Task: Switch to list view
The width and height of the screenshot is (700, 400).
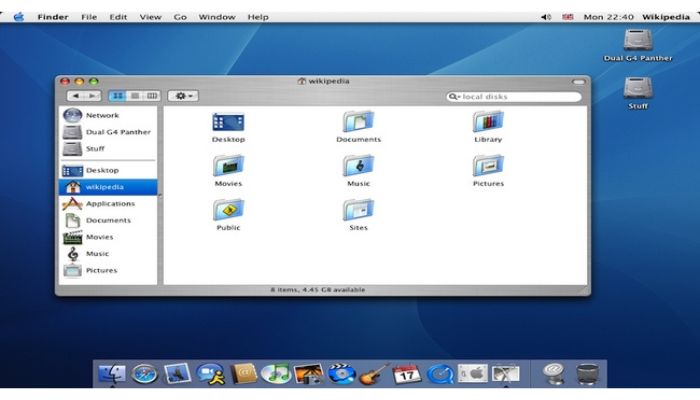Action: click(134, 96)
